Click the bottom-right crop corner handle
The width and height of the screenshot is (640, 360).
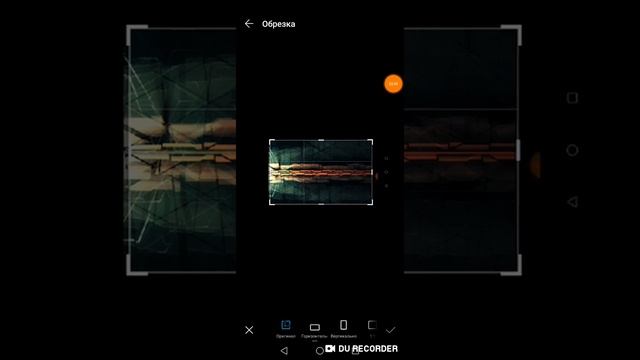371,202
